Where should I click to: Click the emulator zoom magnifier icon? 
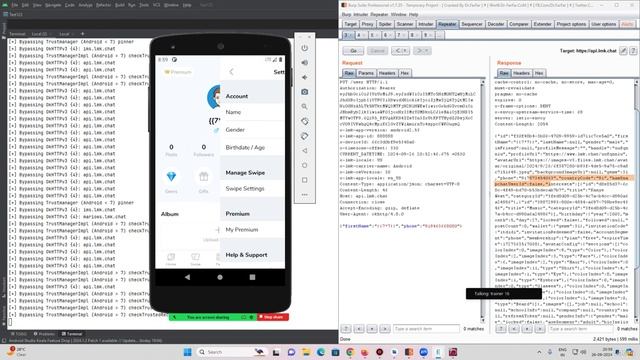click(x=304, y=107)
